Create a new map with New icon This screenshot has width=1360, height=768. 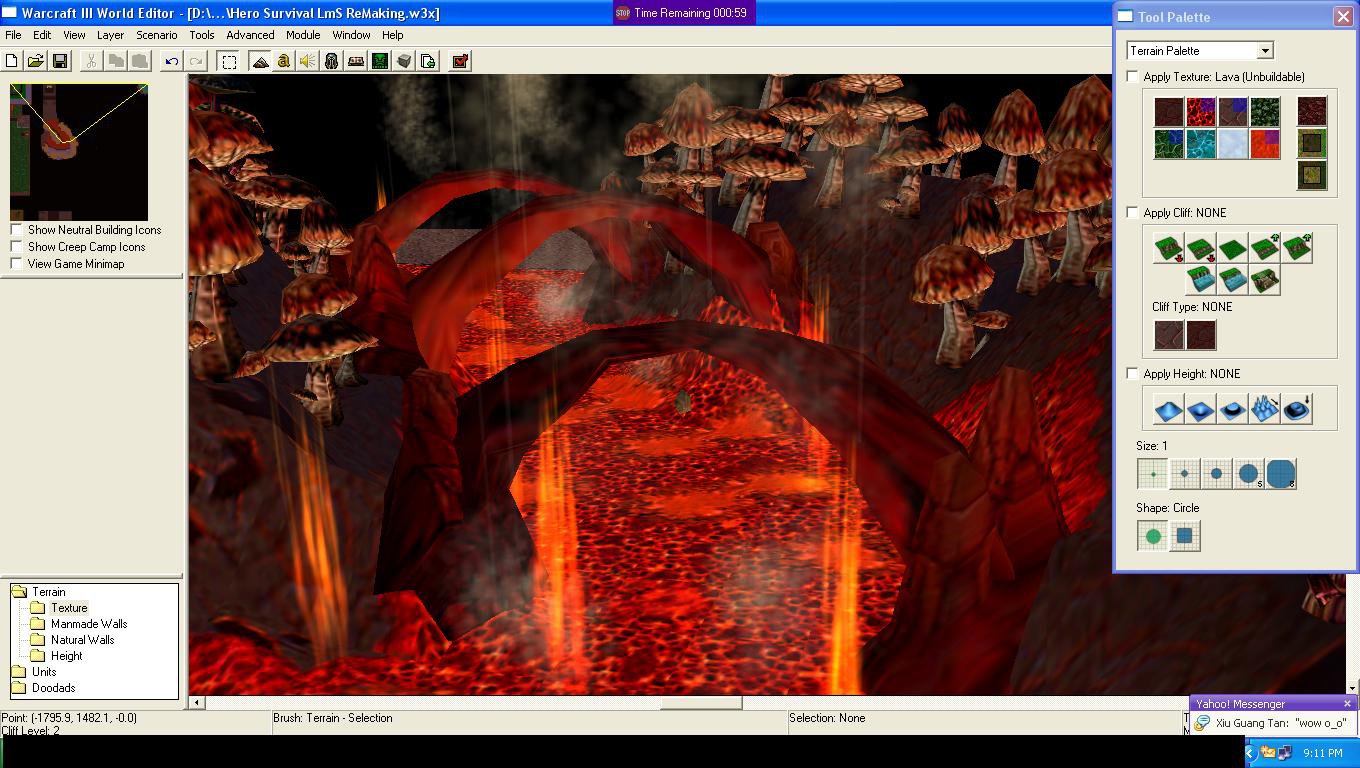(x=12, y=61)
